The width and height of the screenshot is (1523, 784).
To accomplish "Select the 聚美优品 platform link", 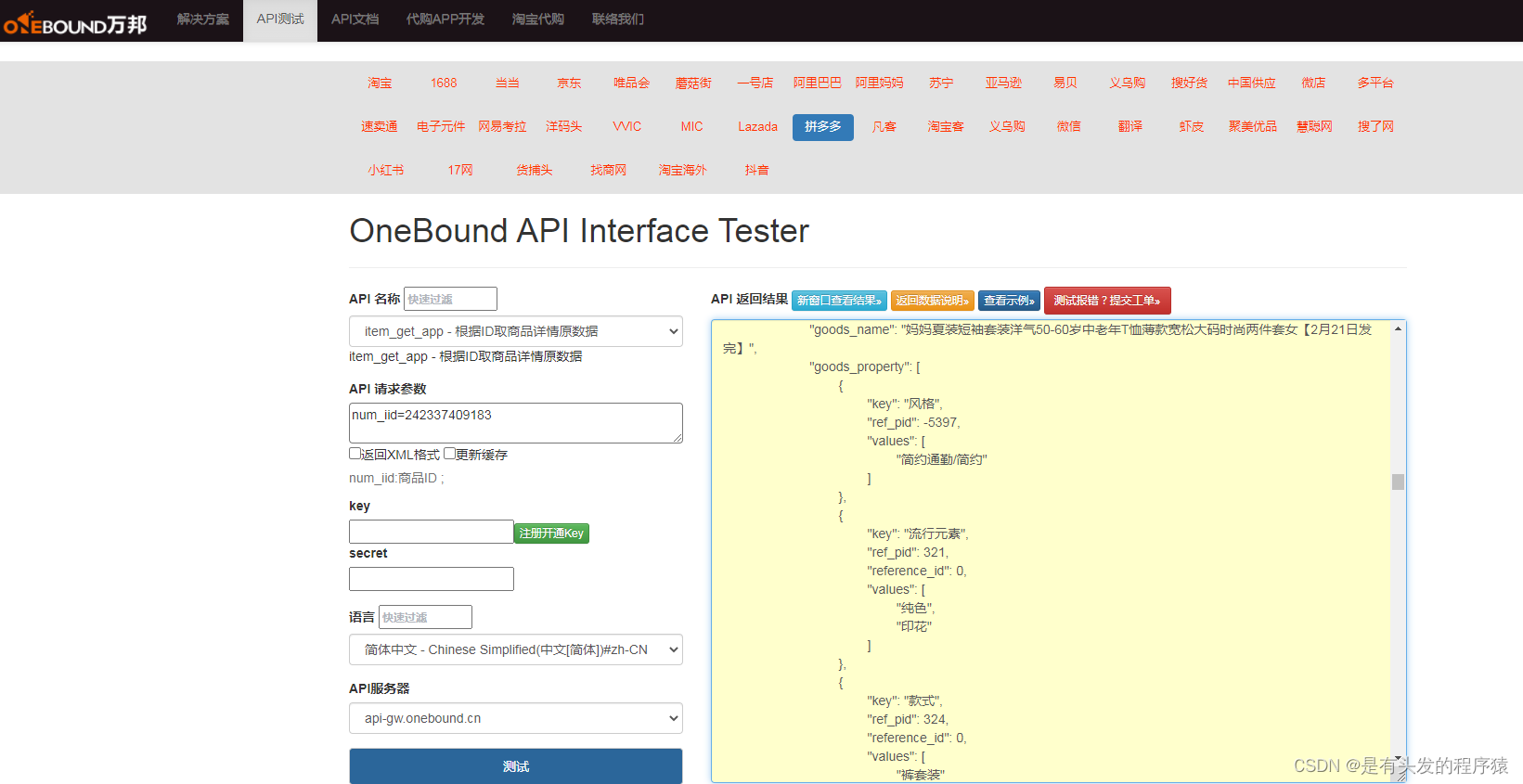I will [1253, 126].
